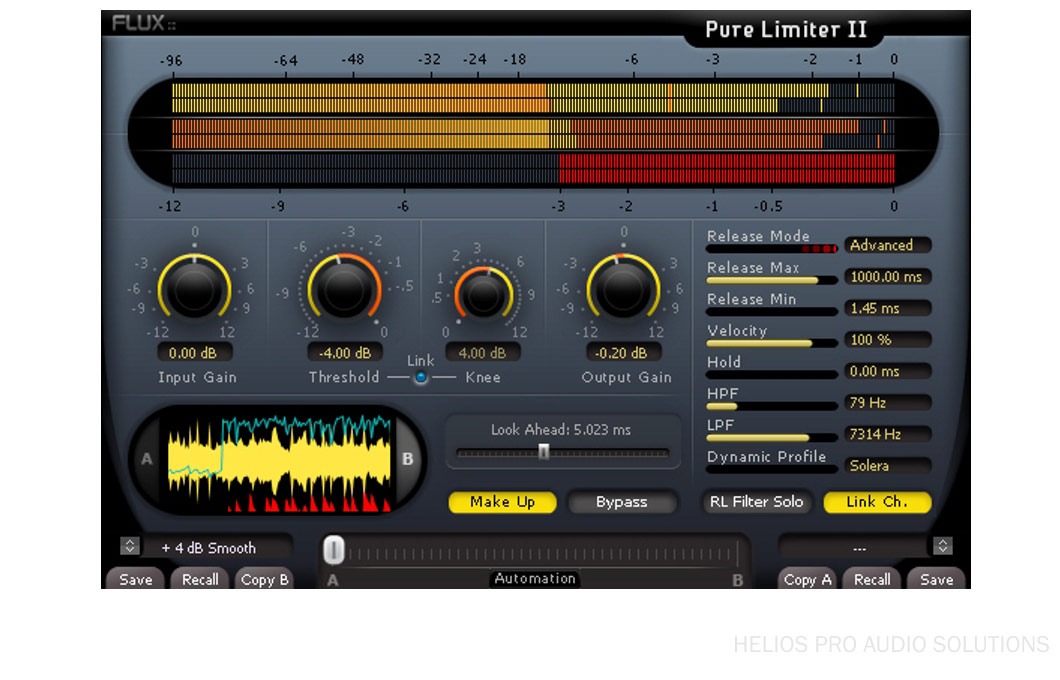Click the Output Gain knob
The height and width of the screenshot is (680, 1060).
[x=622, y=290]
